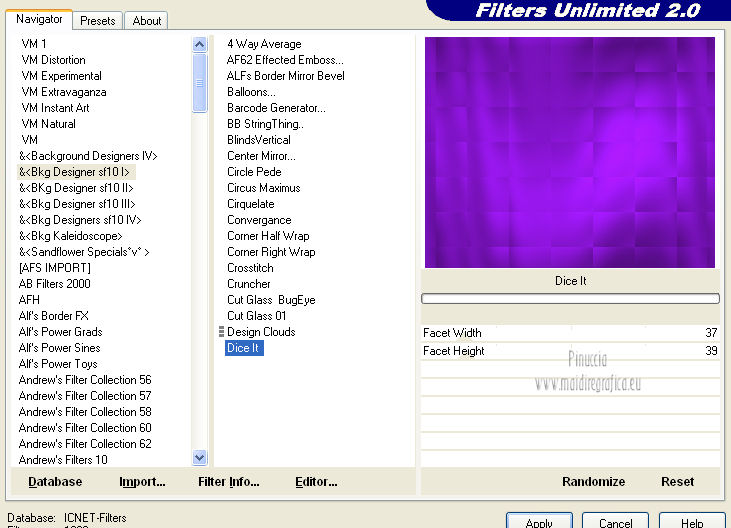Cancel the filter dialog
The height and width of the screenshot is (528, 731).
click(x=615, y=521)
